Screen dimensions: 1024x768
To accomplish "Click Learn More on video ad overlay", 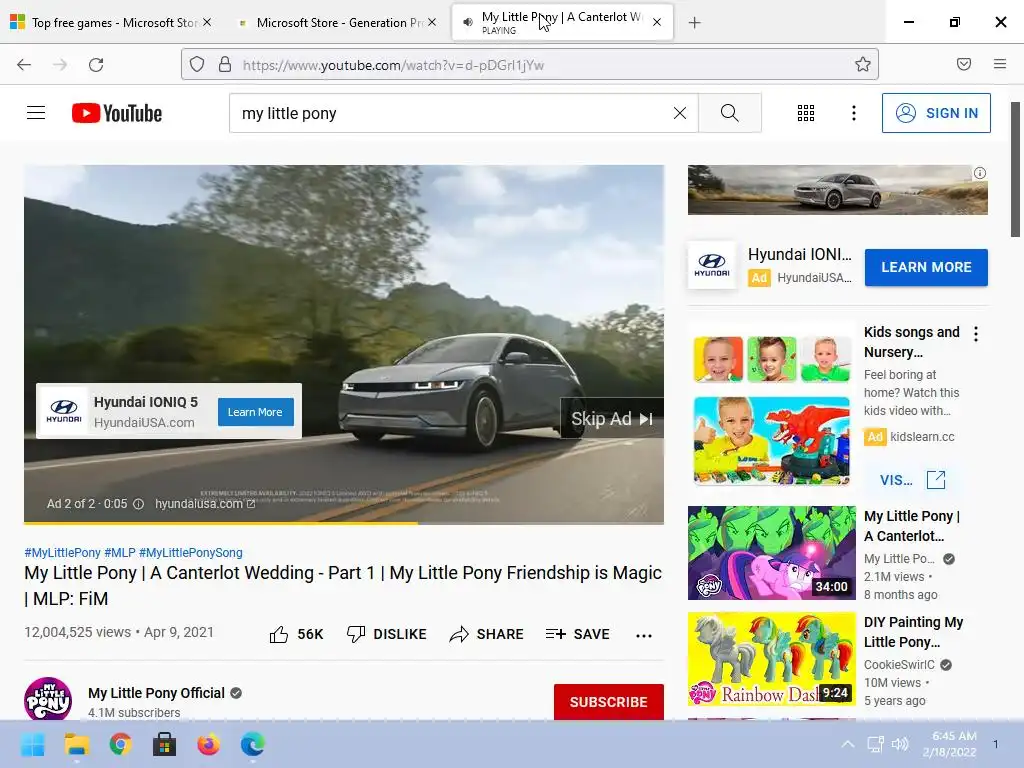I will click(x=255, y=412).
